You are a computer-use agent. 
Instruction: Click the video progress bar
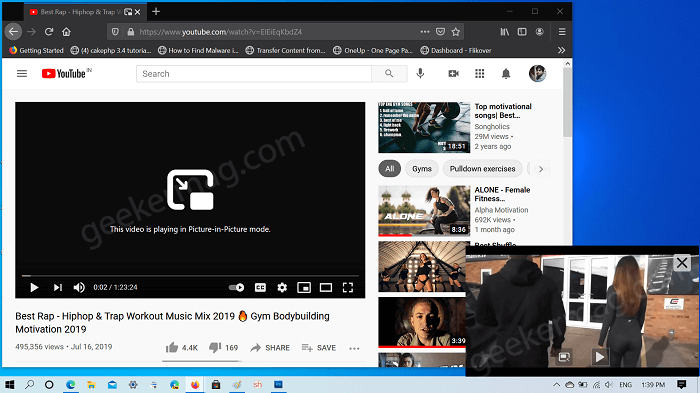190,276
